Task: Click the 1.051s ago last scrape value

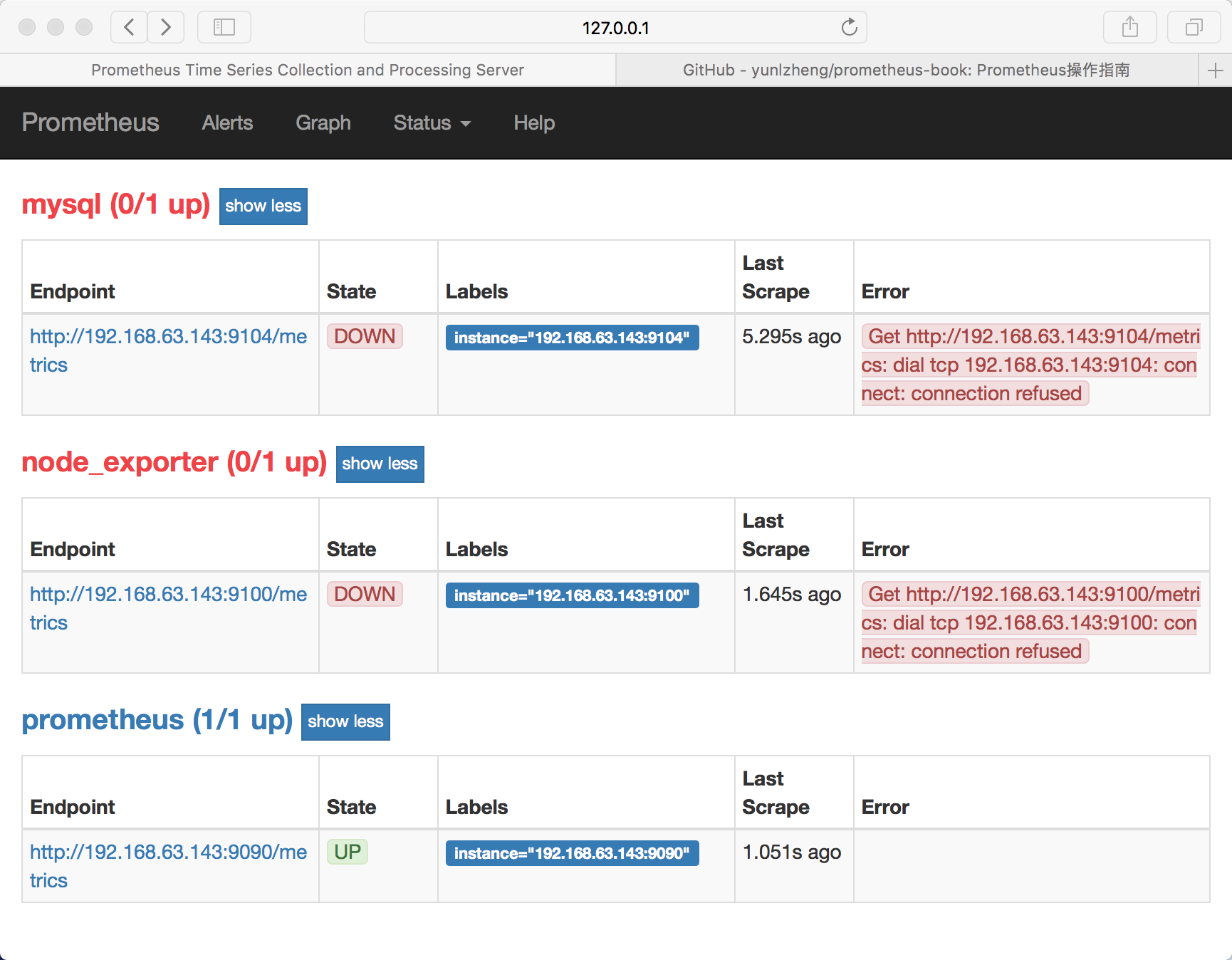Action: point(791,852)
